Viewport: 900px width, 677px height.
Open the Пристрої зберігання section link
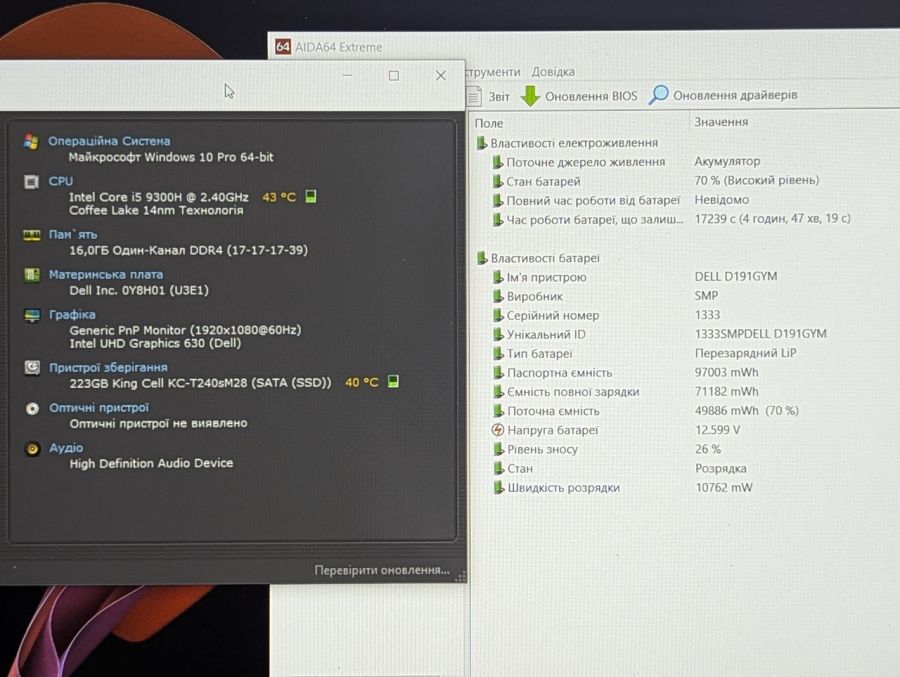108,367
